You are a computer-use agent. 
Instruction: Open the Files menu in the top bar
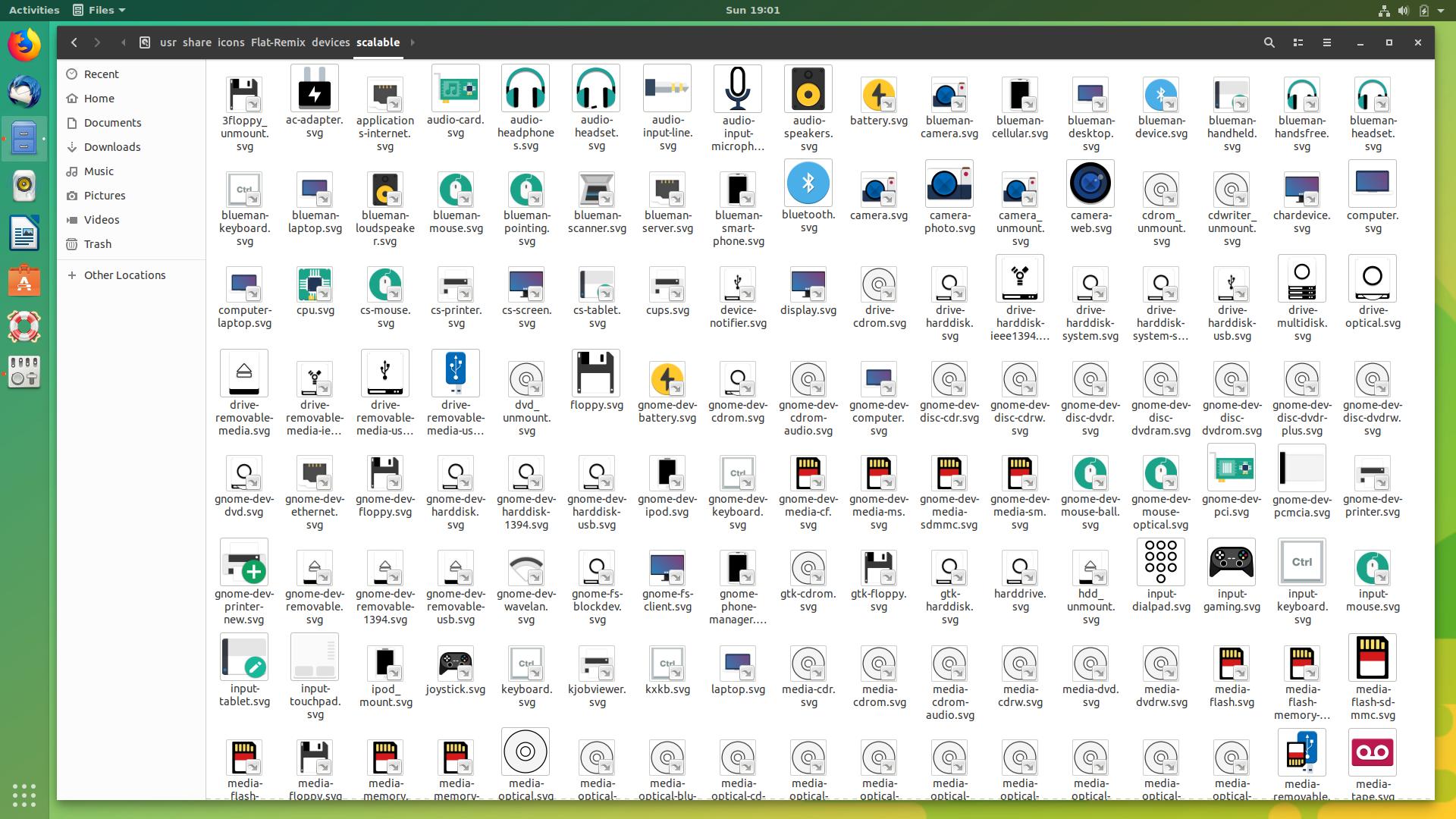(97, 10)
